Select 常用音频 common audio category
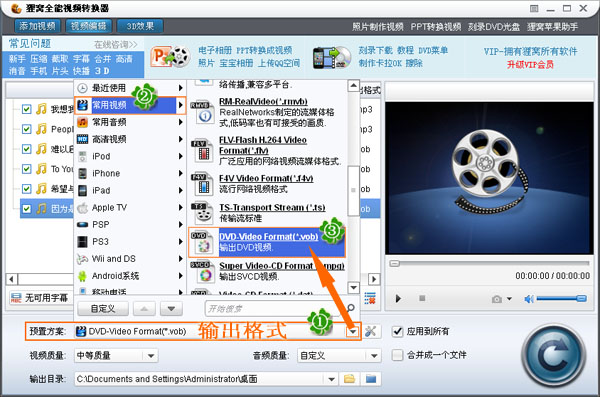This screenshot has height=397, width=600. (130, 122)
